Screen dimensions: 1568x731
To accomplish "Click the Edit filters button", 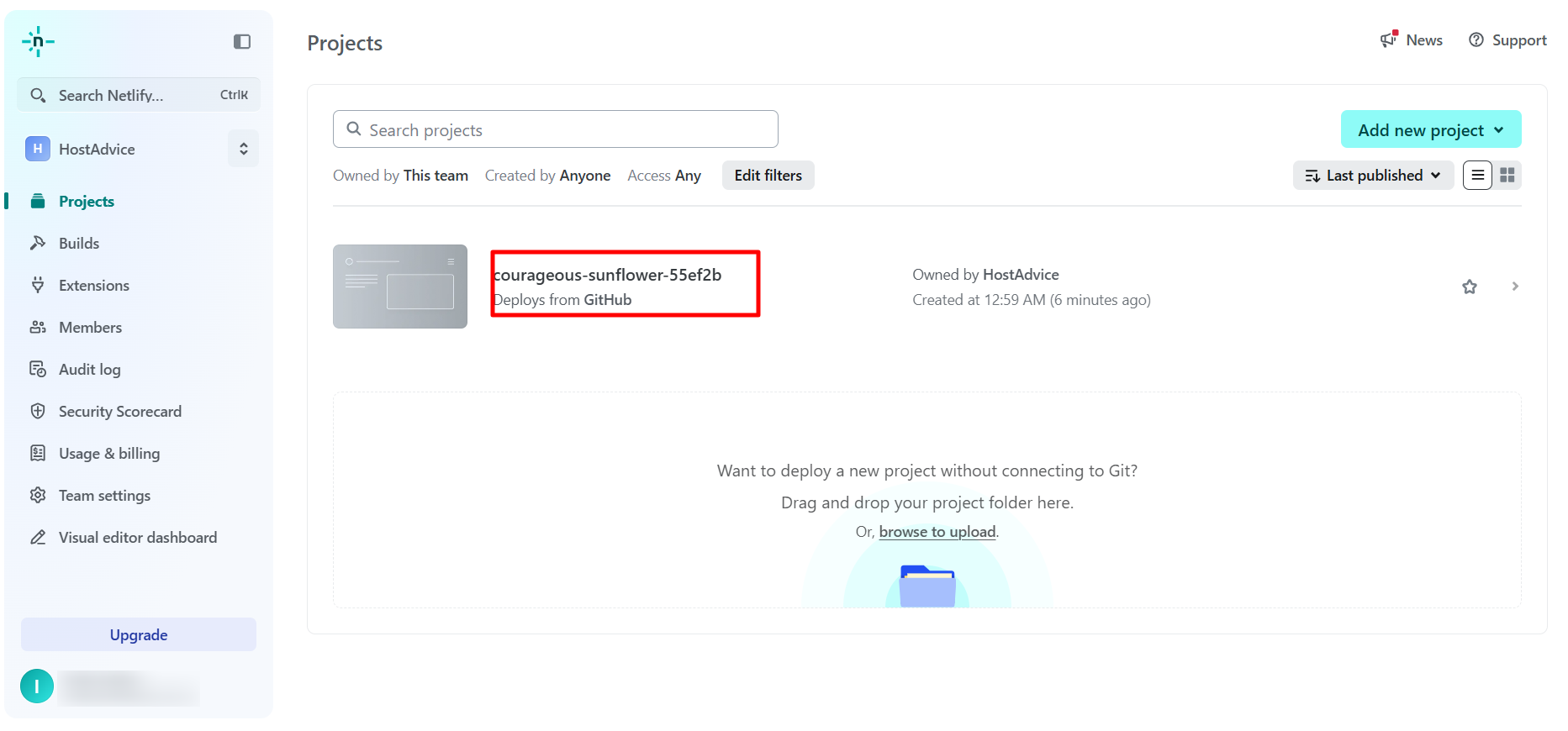I will click(x=768, y=175).
